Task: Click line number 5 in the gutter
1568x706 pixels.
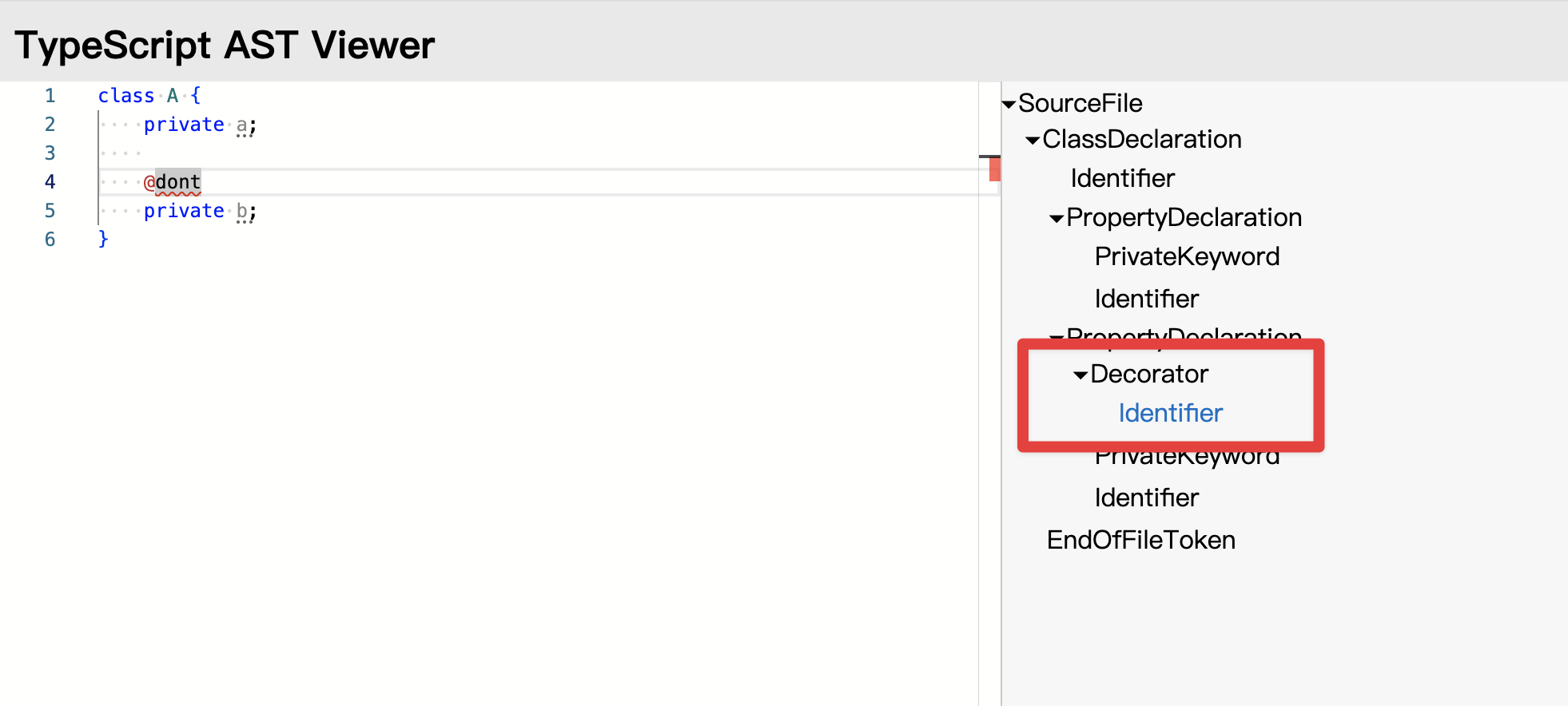Action: pos(50,211)
